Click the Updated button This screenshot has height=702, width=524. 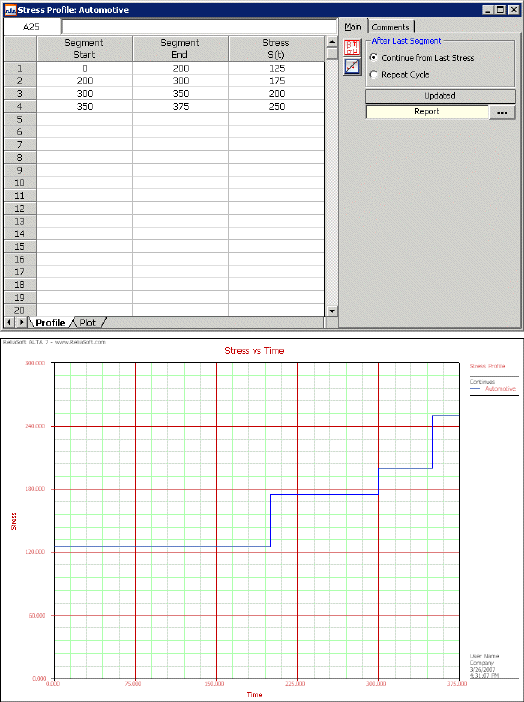coord(440,96)
